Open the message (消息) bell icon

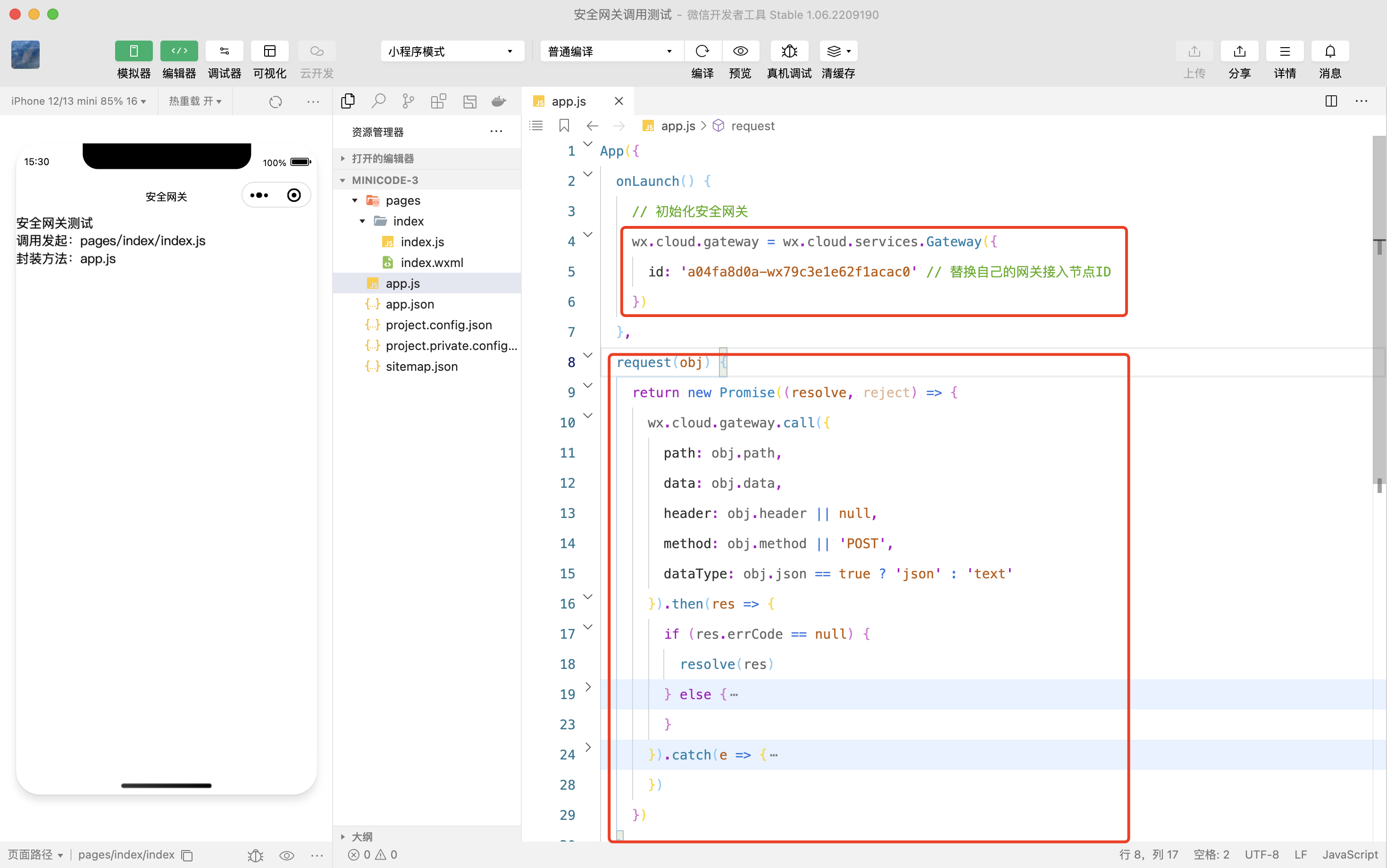pos(1329,52)
